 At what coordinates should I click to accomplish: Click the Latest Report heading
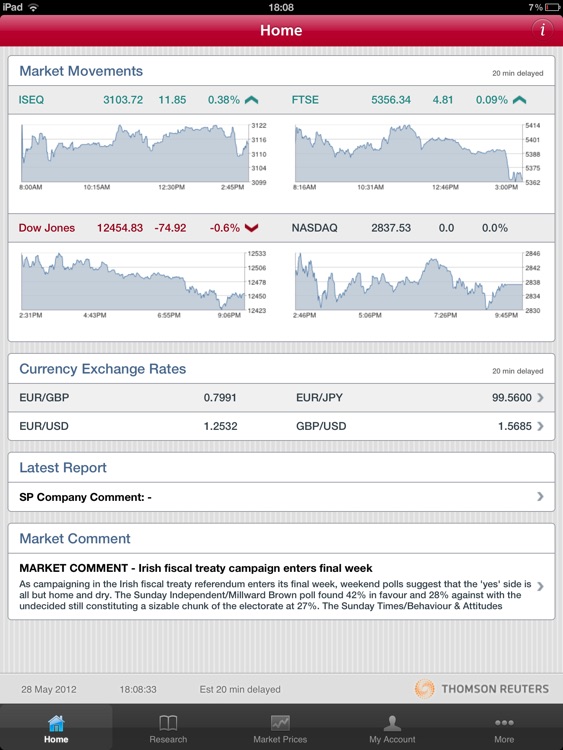[63, 467]
